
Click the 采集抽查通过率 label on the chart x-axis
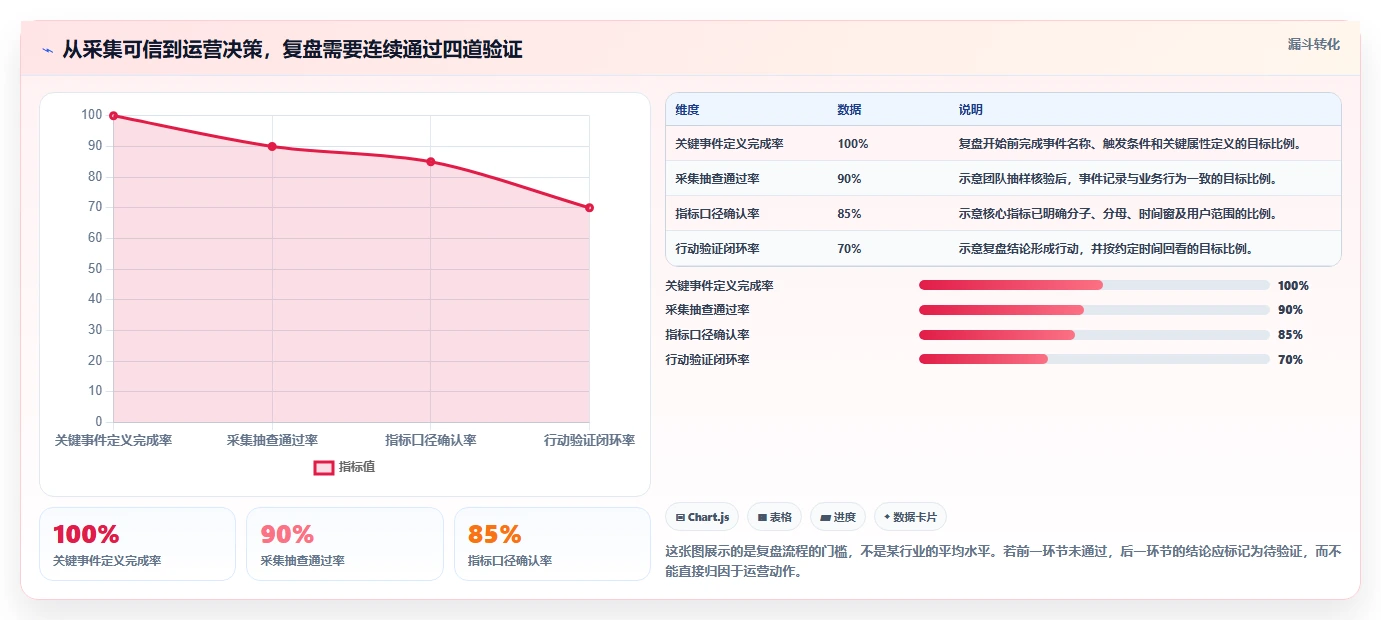[x=272, y=440]
